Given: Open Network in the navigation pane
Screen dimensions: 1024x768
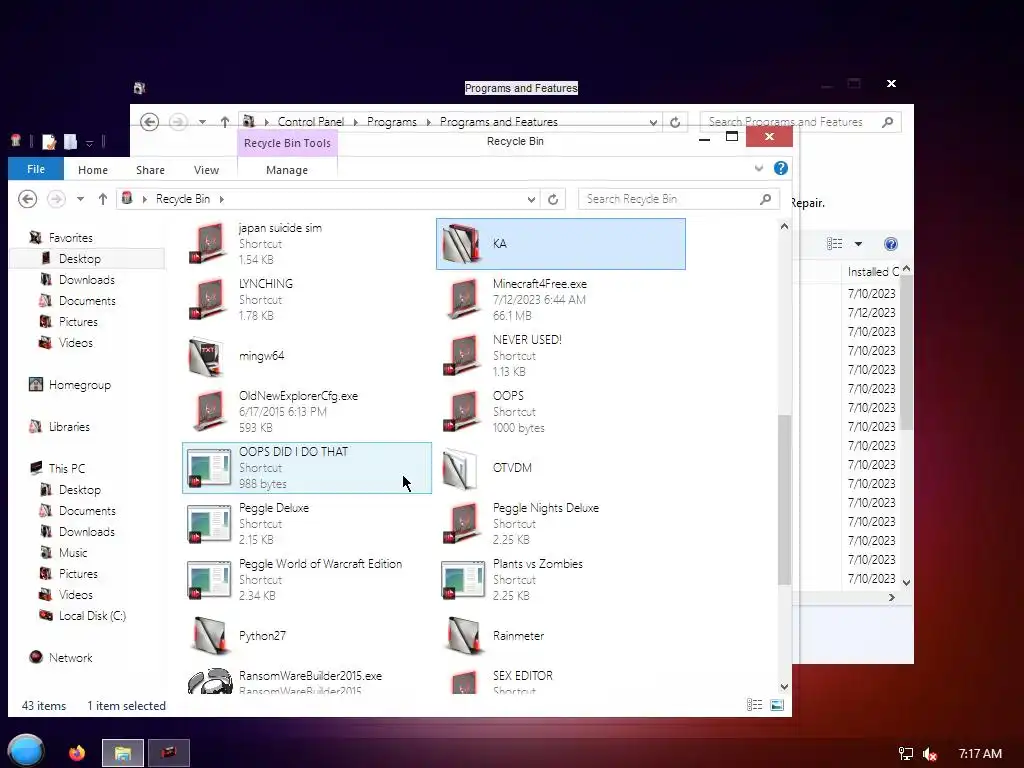Looking at the screenshot, I should pyautogui.click(x=70, y=658).
